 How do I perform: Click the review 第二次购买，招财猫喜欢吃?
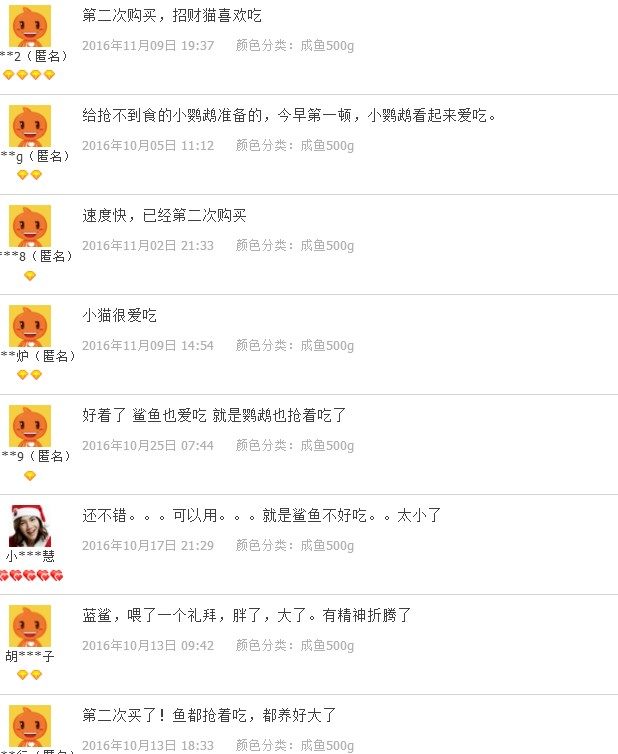(172, 15)
